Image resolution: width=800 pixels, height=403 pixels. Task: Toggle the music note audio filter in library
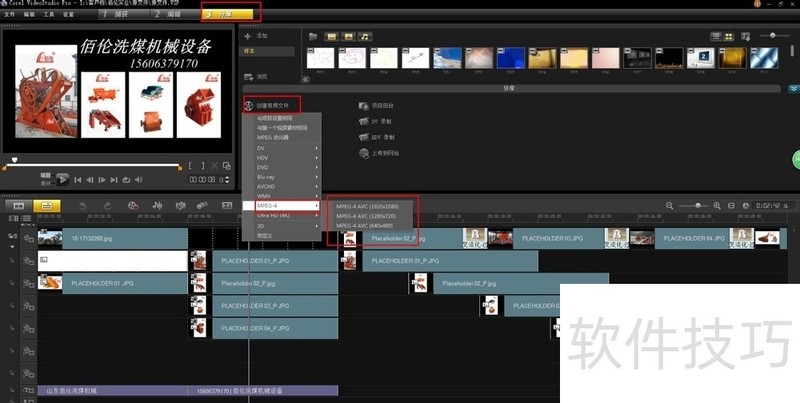tap(365, 36)
